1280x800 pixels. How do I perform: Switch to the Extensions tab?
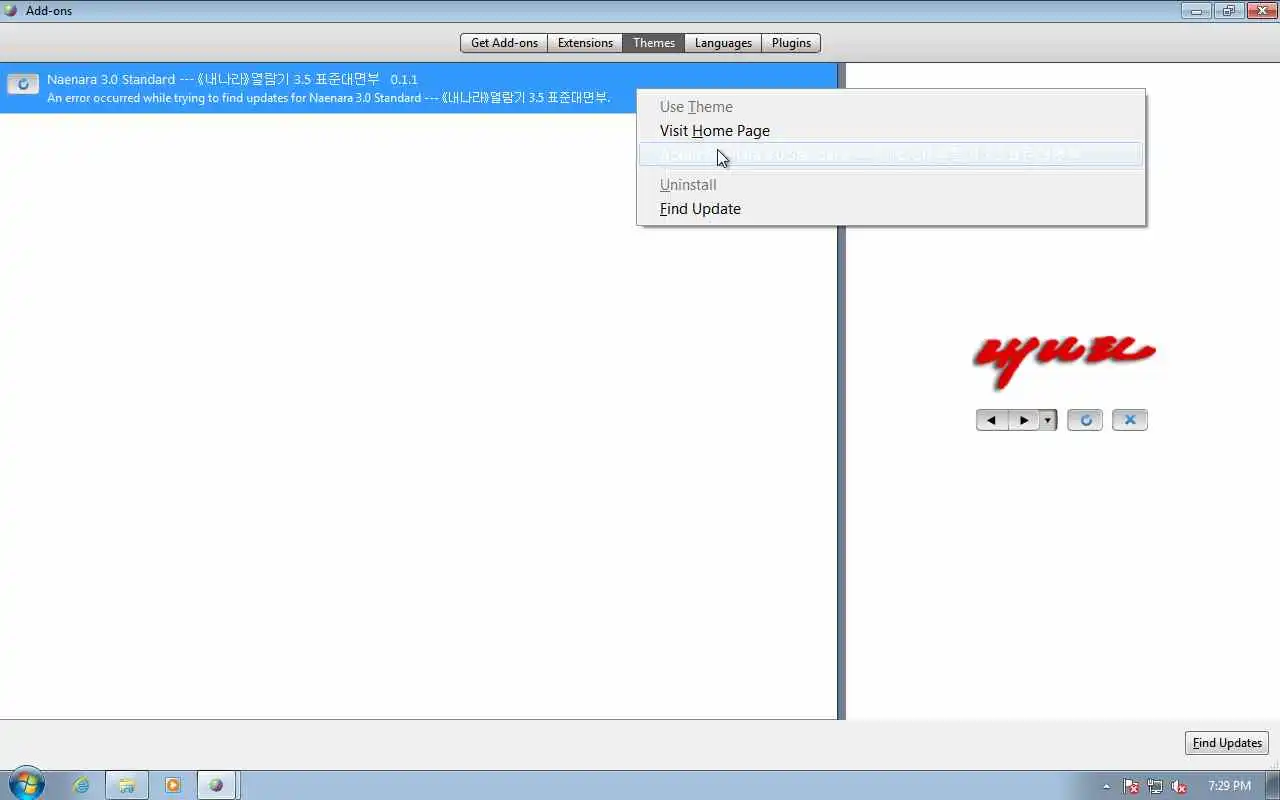pos(585,43)
